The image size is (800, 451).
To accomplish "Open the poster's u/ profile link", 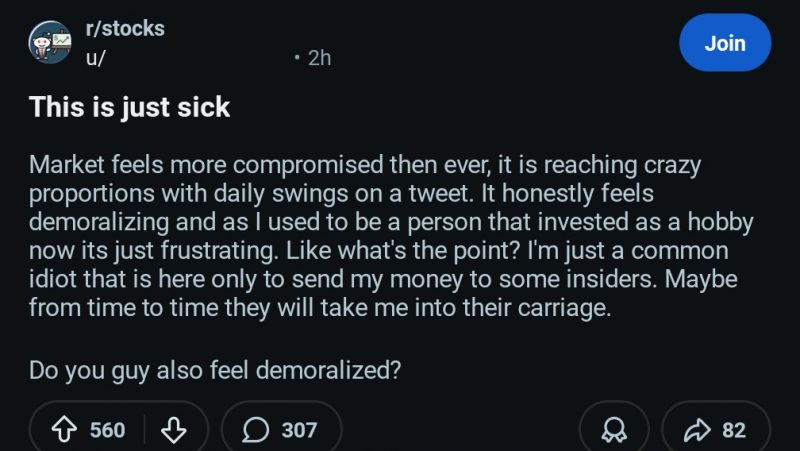I will (97, 58).
